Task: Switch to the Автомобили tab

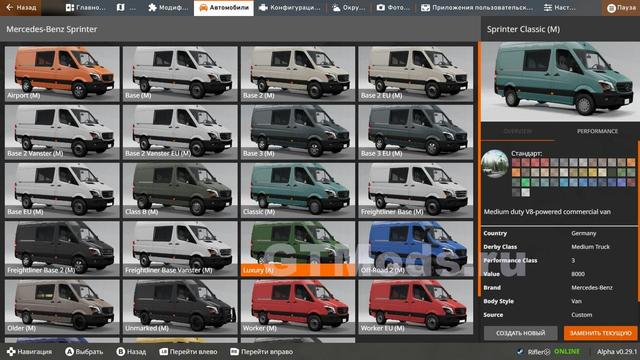Action: 224,8
